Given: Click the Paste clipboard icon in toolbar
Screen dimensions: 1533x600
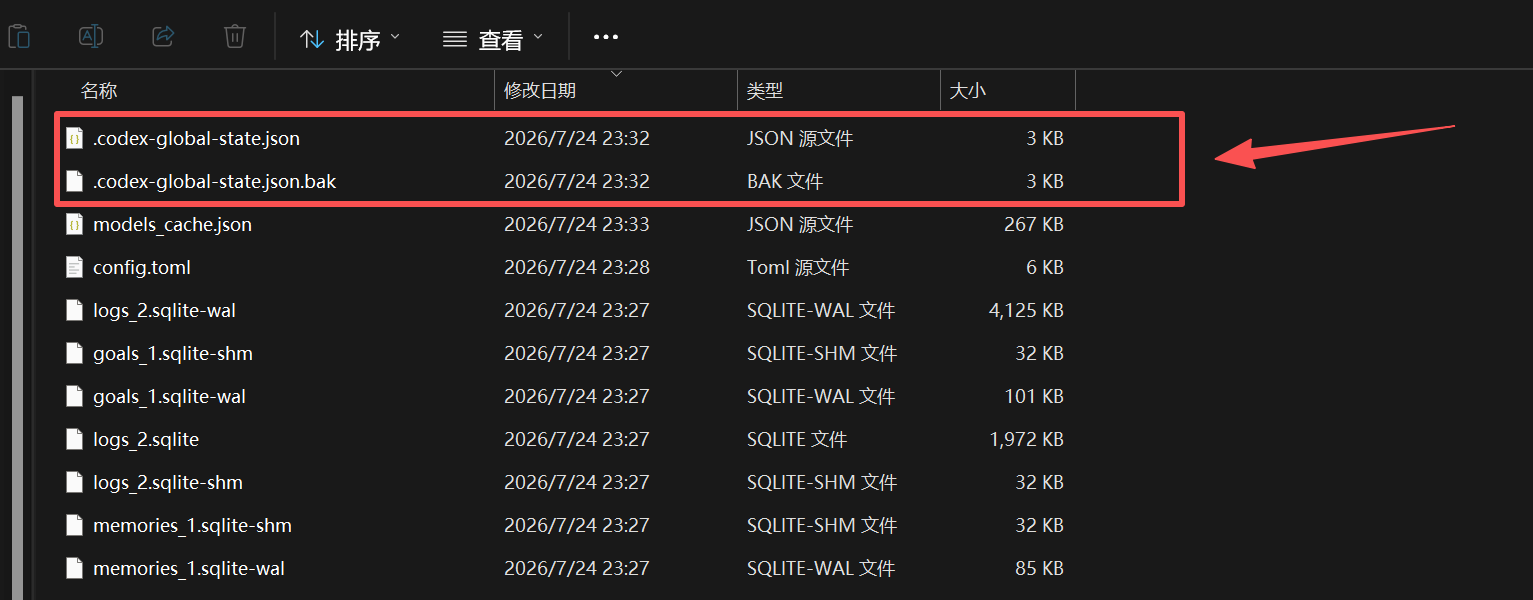Looking at the screenshot, I should pyautogui.click(x=19, y=38).
